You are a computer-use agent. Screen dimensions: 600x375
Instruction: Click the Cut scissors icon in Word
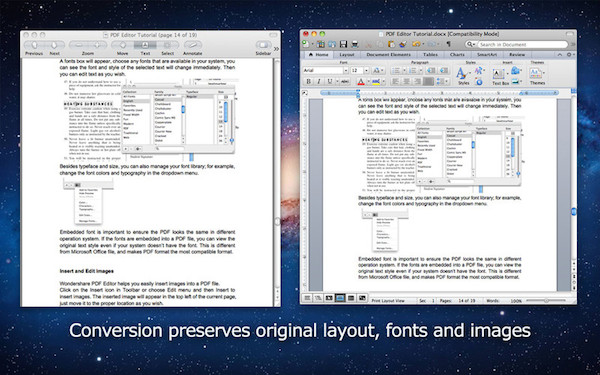tap(368, 44)
